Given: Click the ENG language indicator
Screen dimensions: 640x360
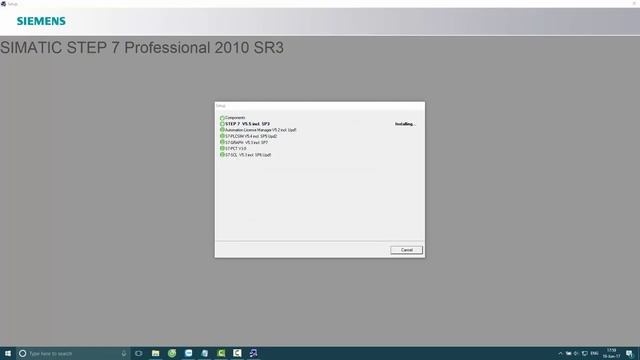Looking at the screenshot, I should [x=594, y=353].
